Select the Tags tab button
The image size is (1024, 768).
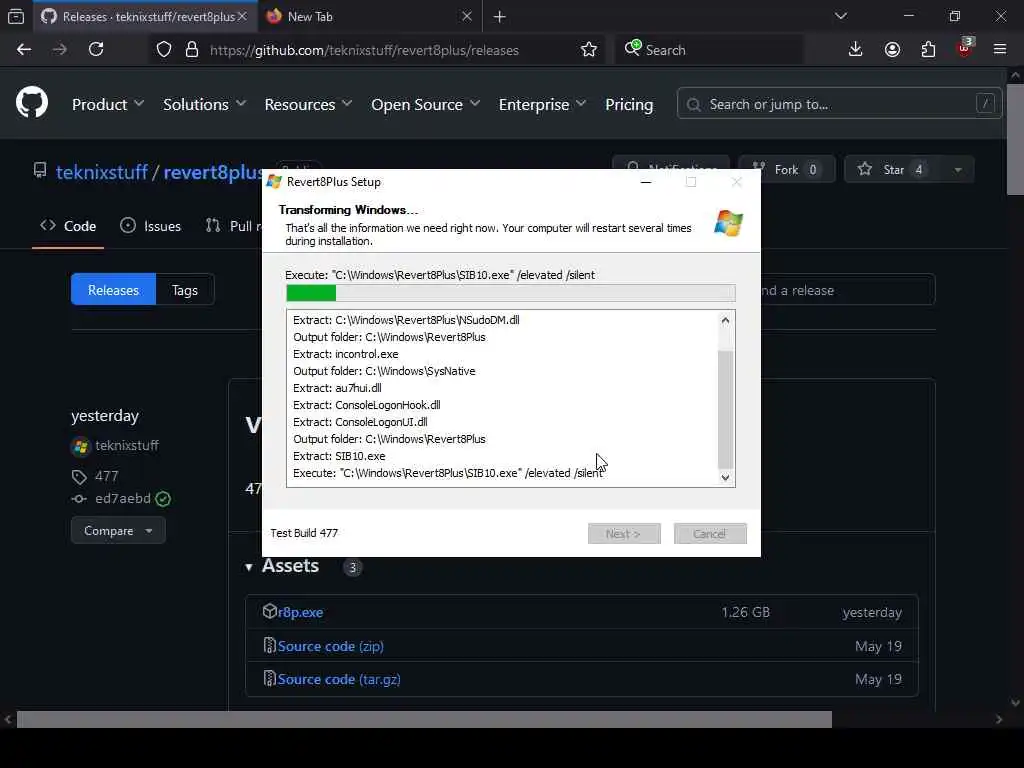185,290
